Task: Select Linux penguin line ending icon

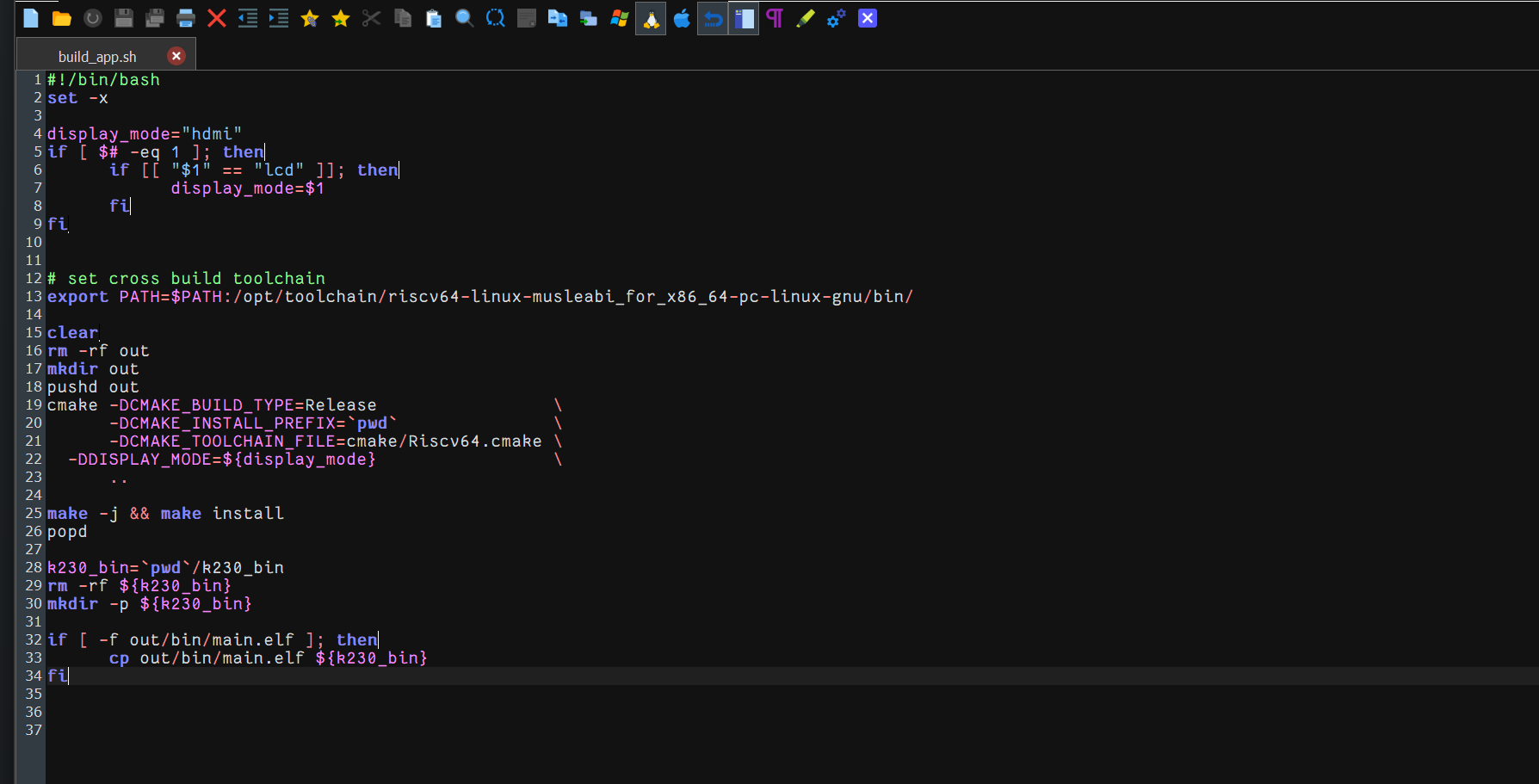Action: point(651,18)
